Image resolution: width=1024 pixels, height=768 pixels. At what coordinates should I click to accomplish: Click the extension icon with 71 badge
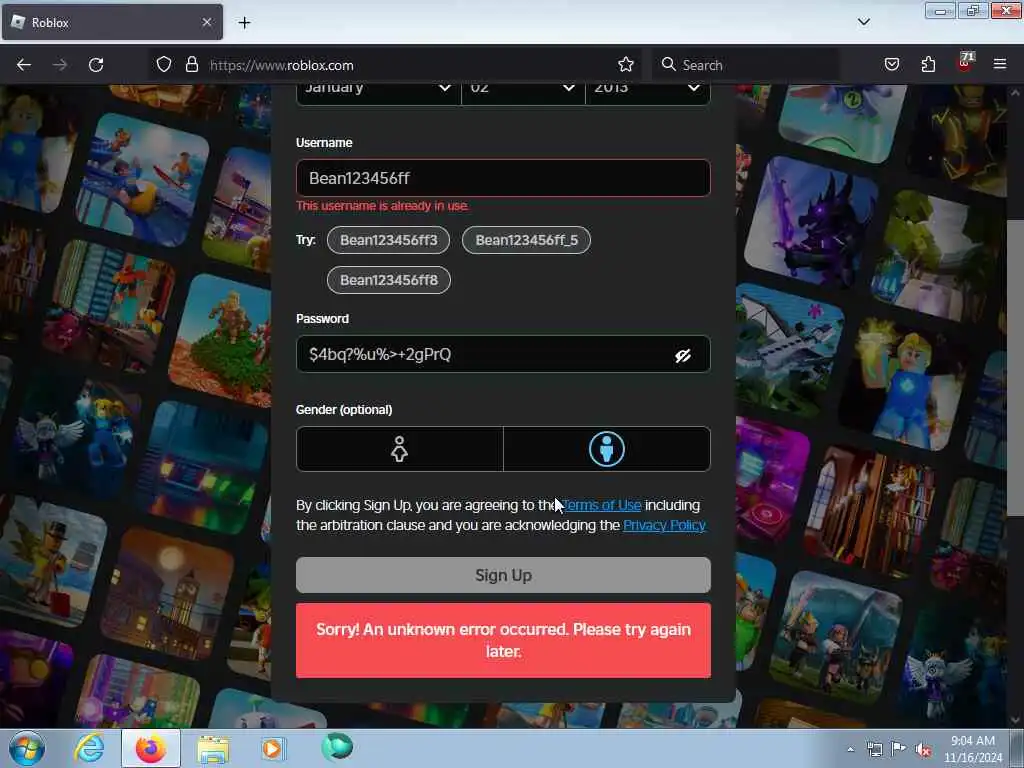965,63
